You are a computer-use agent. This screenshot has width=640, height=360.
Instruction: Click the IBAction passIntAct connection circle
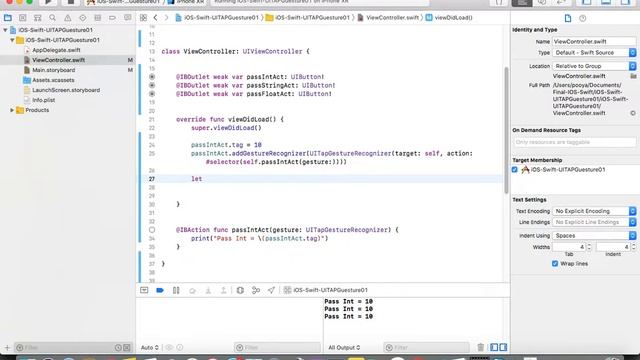[x=152, y=230]
